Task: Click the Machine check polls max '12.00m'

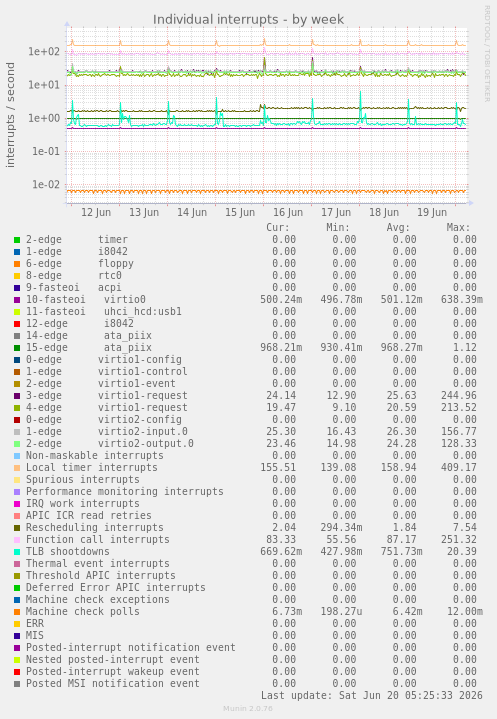Action: 465,612
